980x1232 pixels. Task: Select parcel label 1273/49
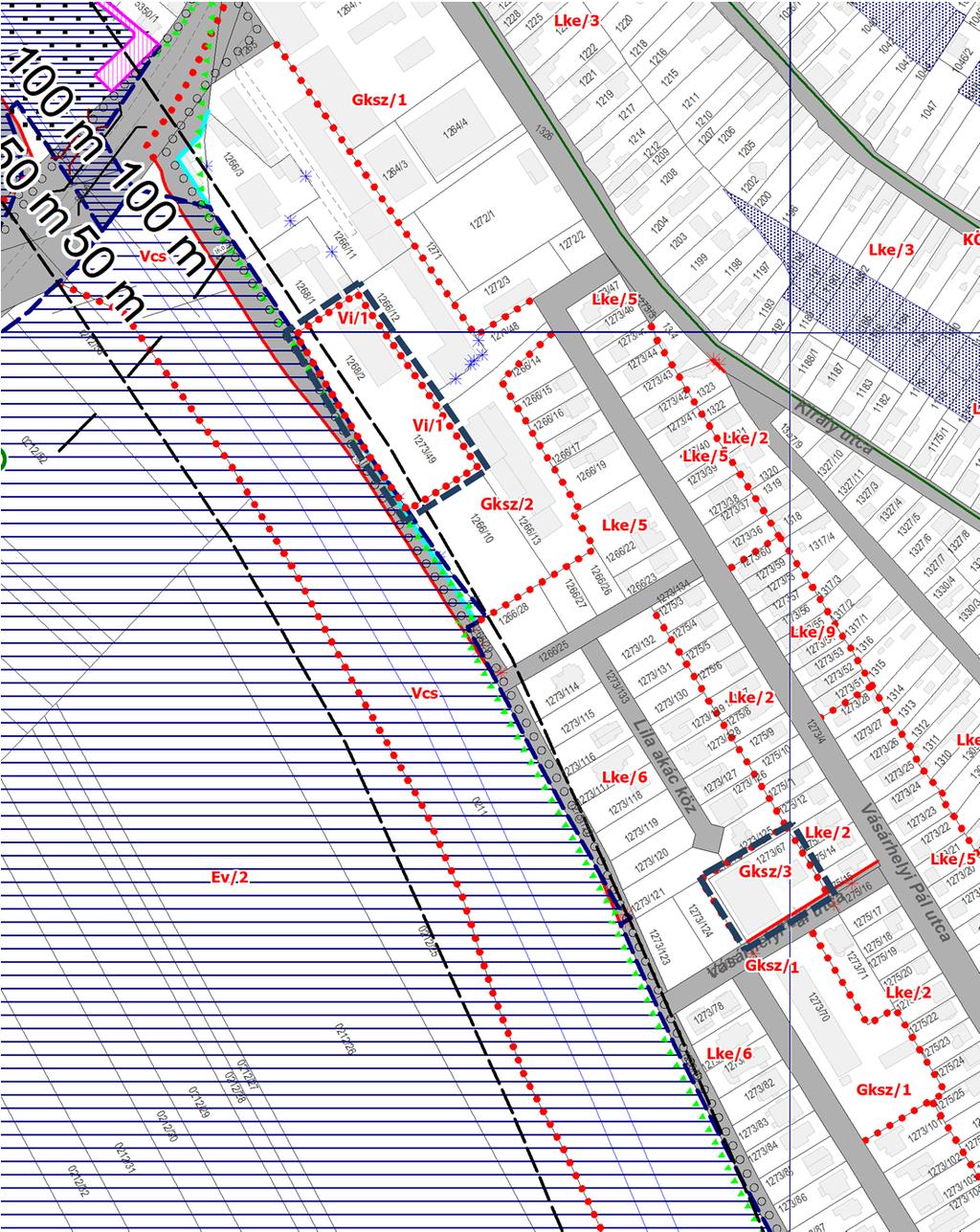424,448
